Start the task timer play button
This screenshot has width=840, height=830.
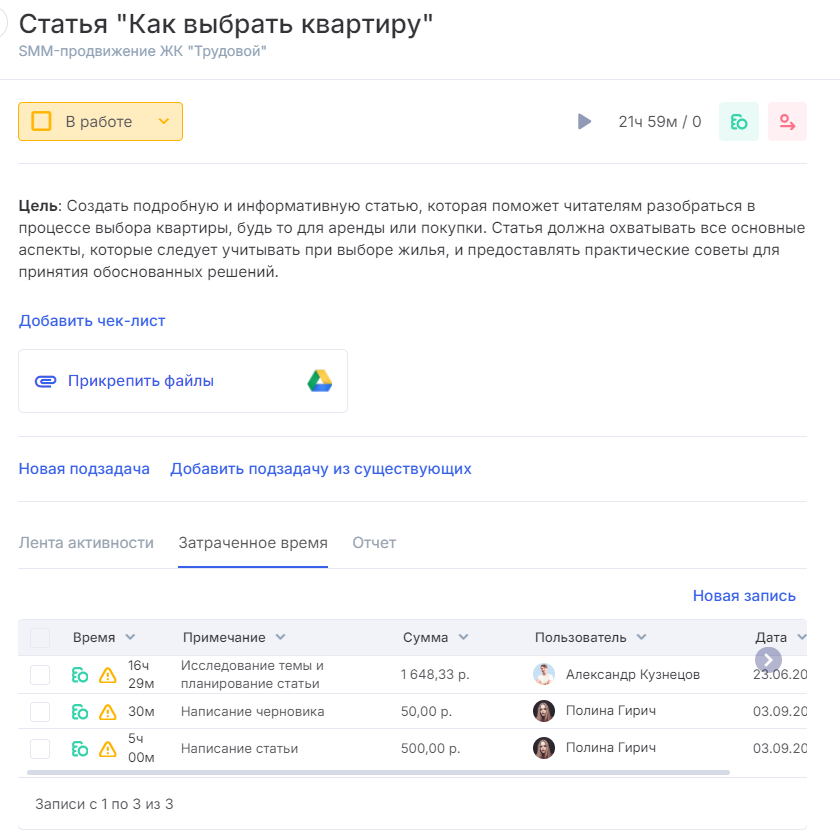click(x=584, y=122)
